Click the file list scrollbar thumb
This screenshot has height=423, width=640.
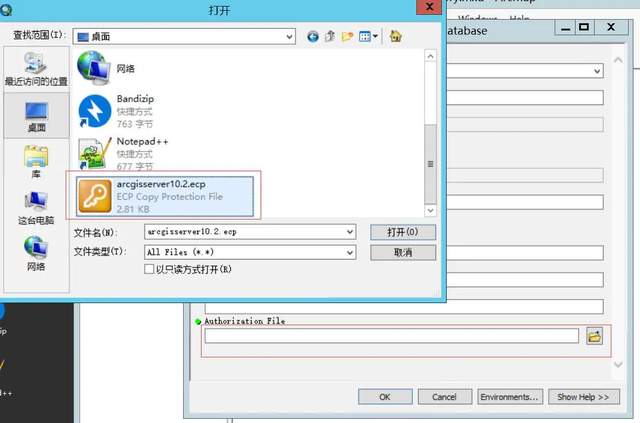430,164
